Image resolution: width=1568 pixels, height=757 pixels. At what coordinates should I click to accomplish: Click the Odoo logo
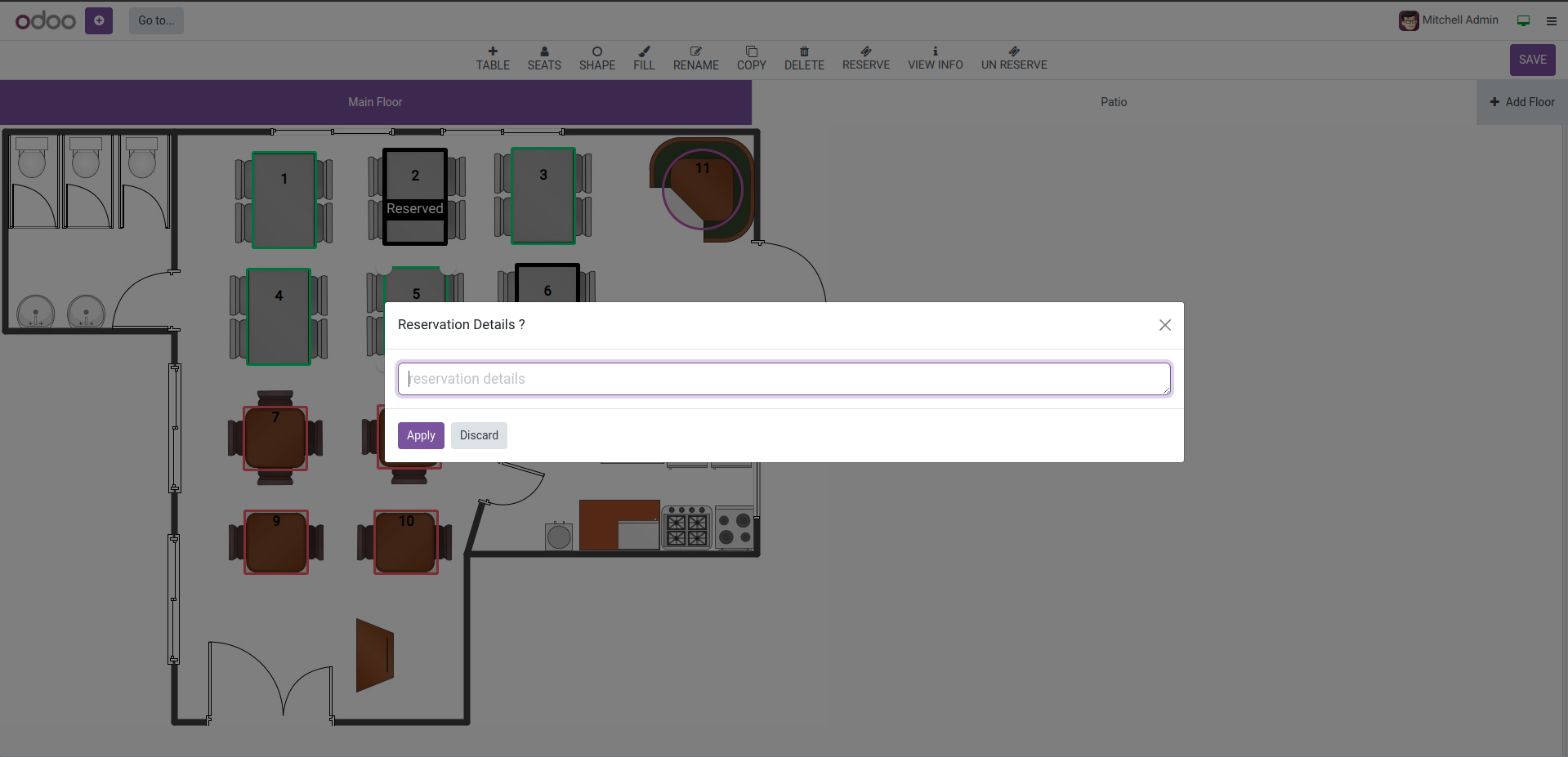tap(46, 20)
